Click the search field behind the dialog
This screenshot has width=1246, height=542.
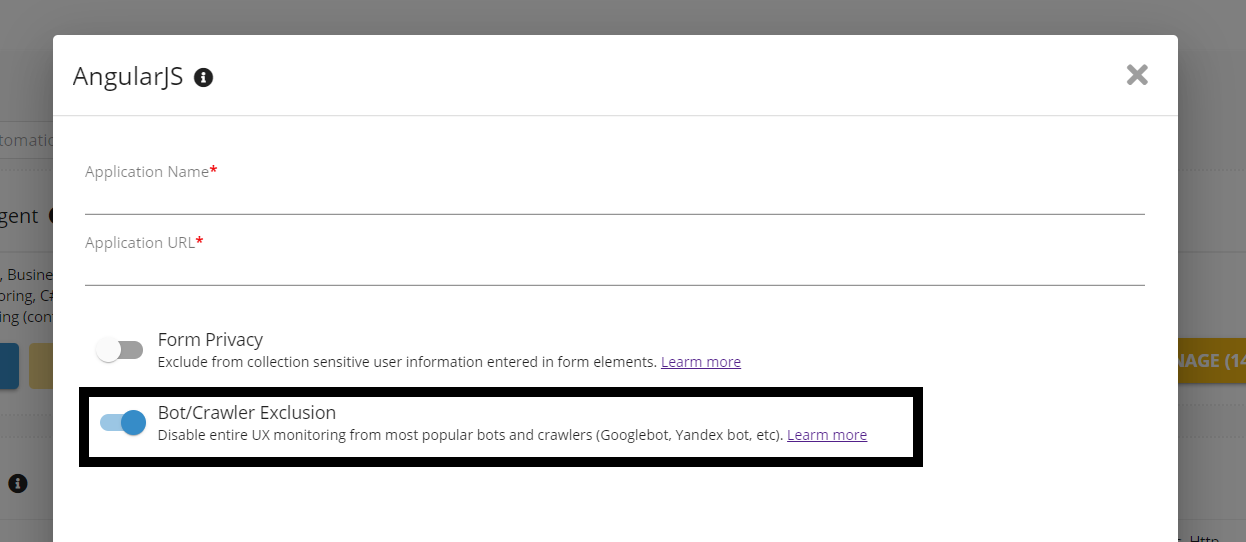tap(26, 141)
